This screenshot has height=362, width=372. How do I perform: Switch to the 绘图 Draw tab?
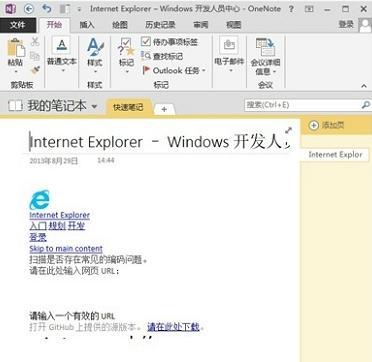click(120, 25)
